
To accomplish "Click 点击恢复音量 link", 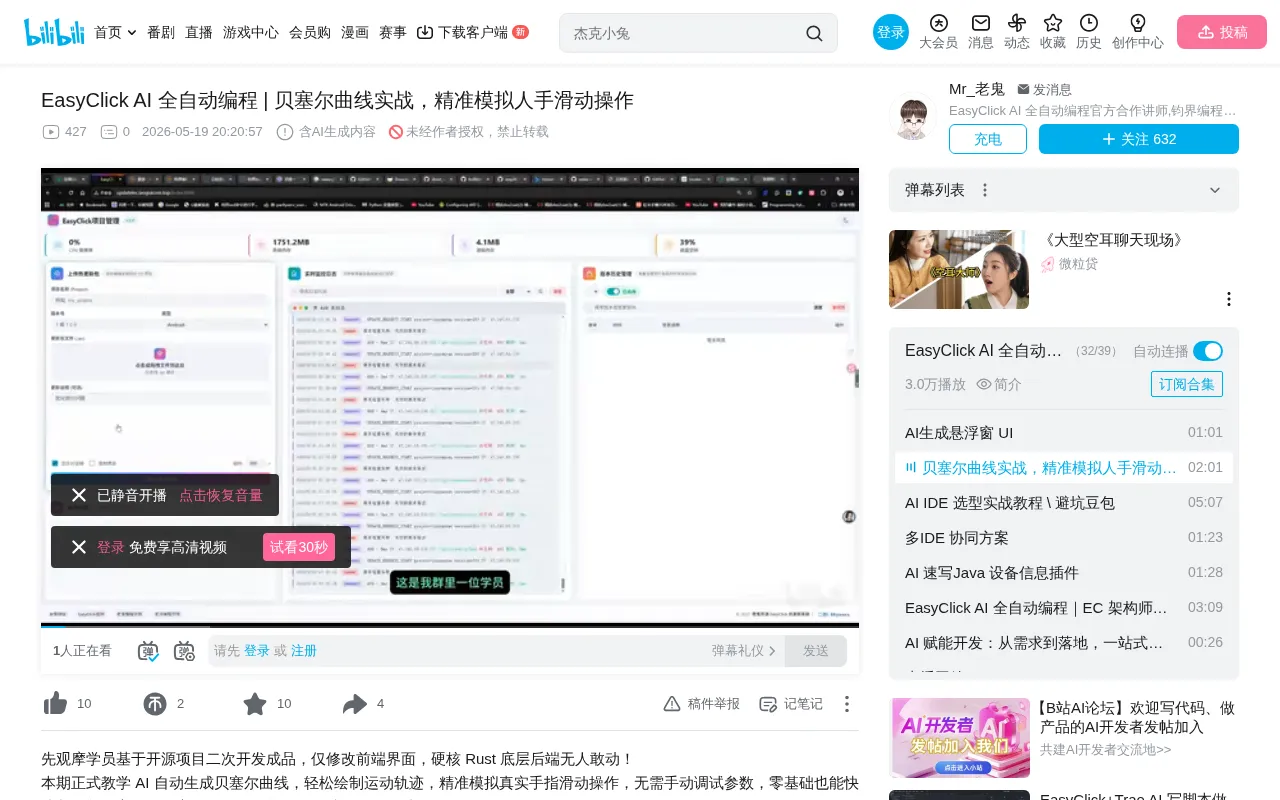I will point(221,495).
